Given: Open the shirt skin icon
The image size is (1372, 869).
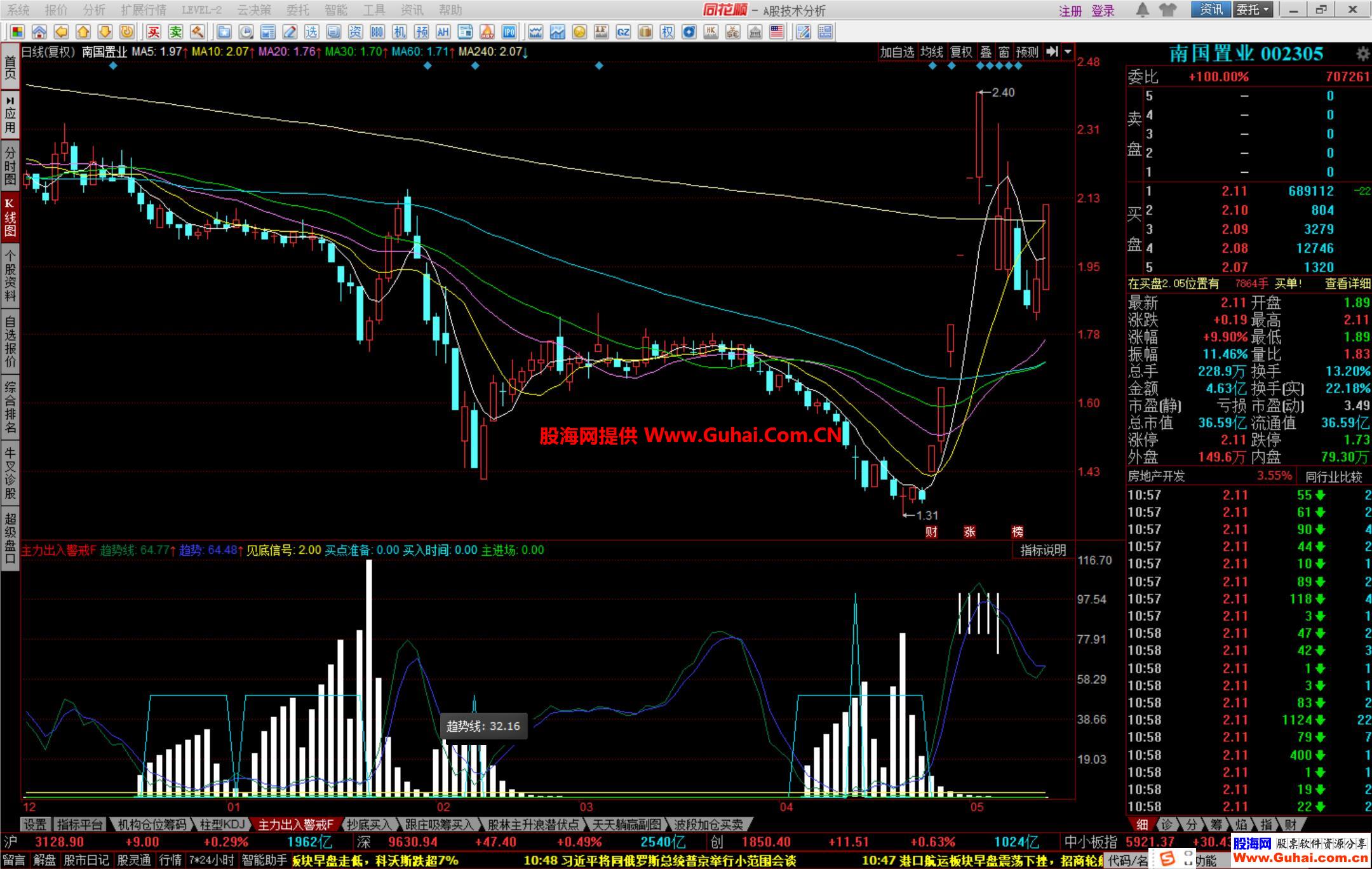Looking at the screenshot, I should coord(1167,10).
